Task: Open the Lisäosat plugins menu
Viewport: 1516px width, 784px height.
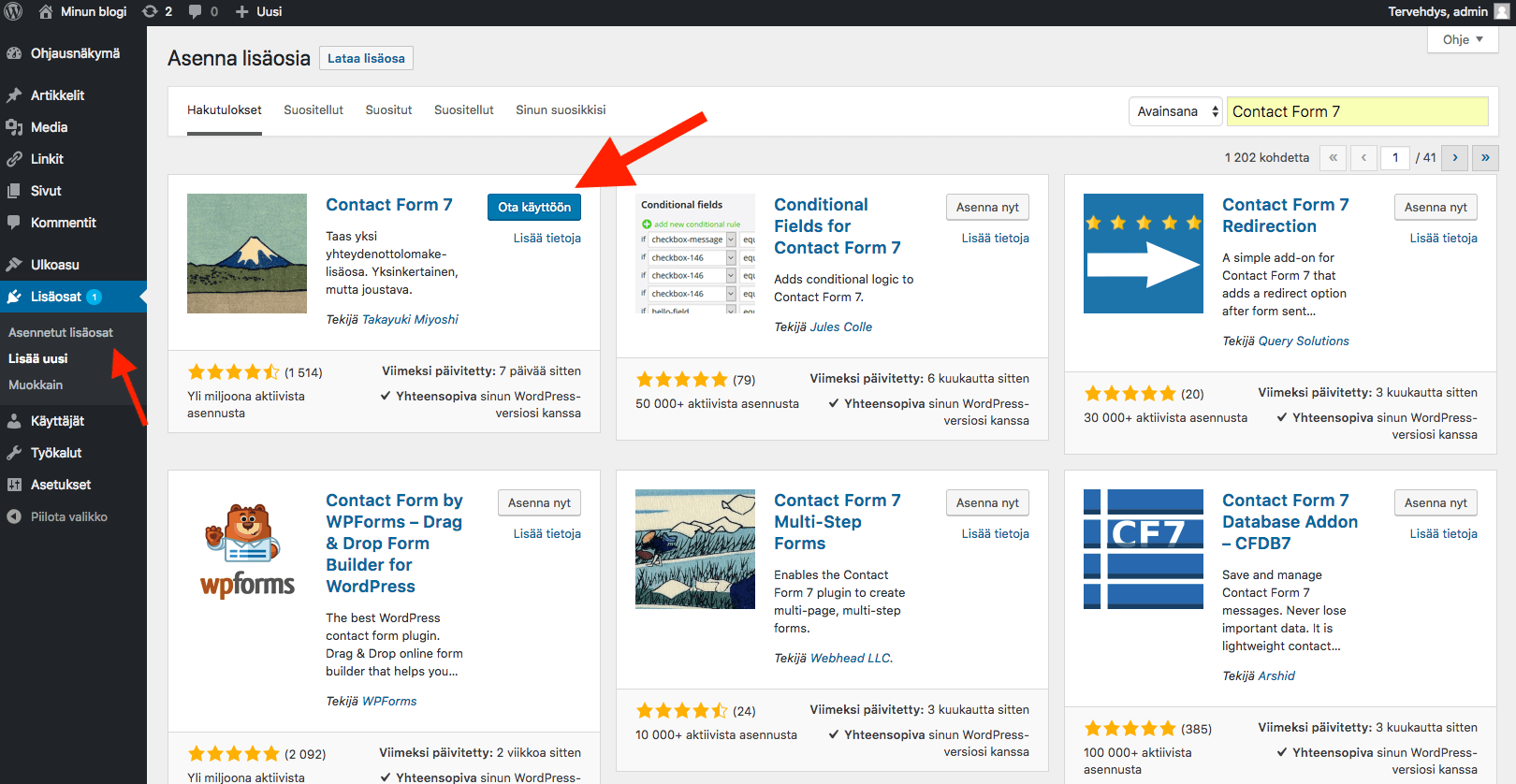Action: [73, 297]
